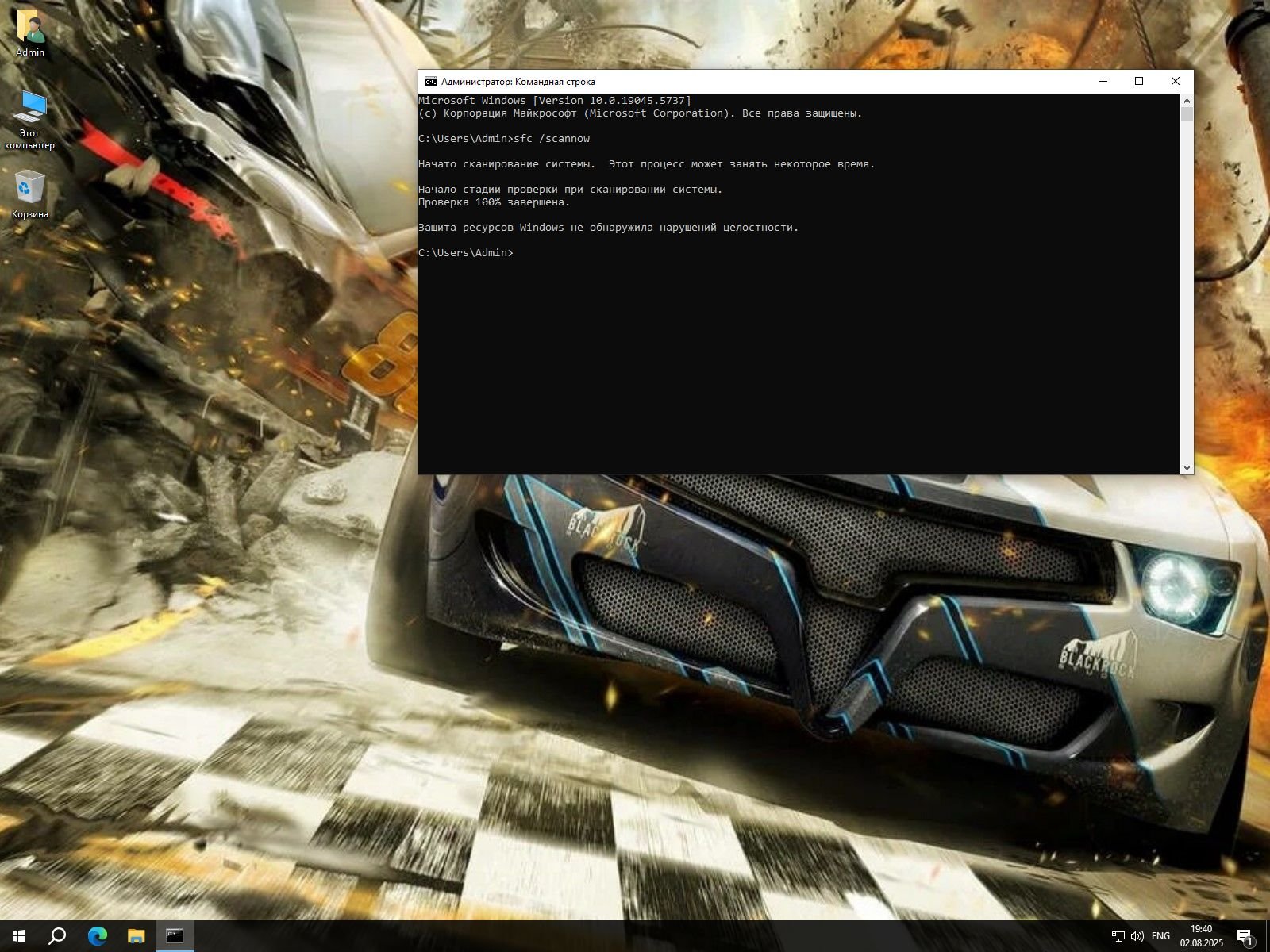The height and width of the screenshot is (952, 1270).
Task: Close the Command Prompt window
Action: coord(1176,82)
